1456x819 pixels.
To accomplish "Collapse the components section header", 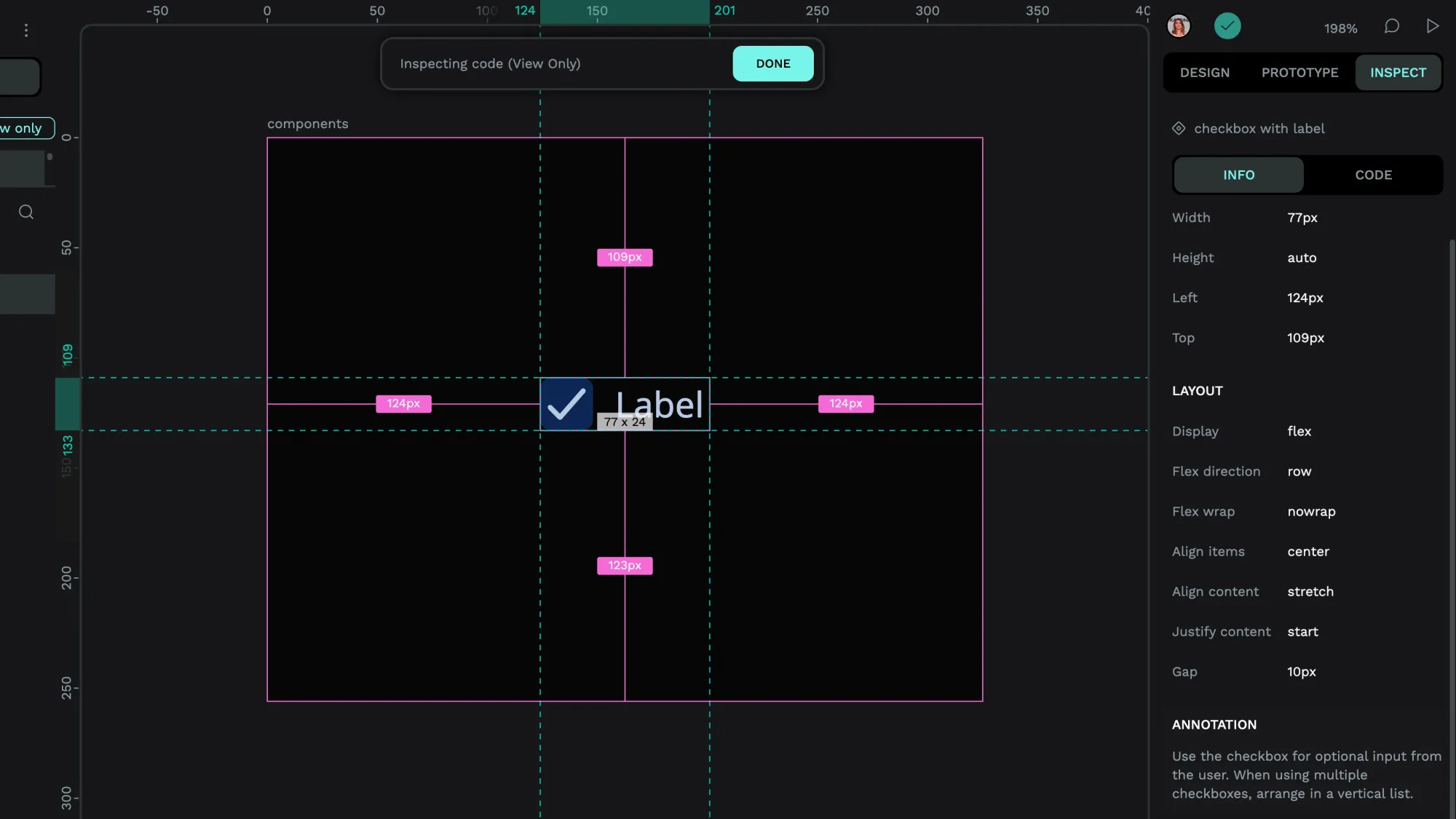I will click(x=307, y=122).
